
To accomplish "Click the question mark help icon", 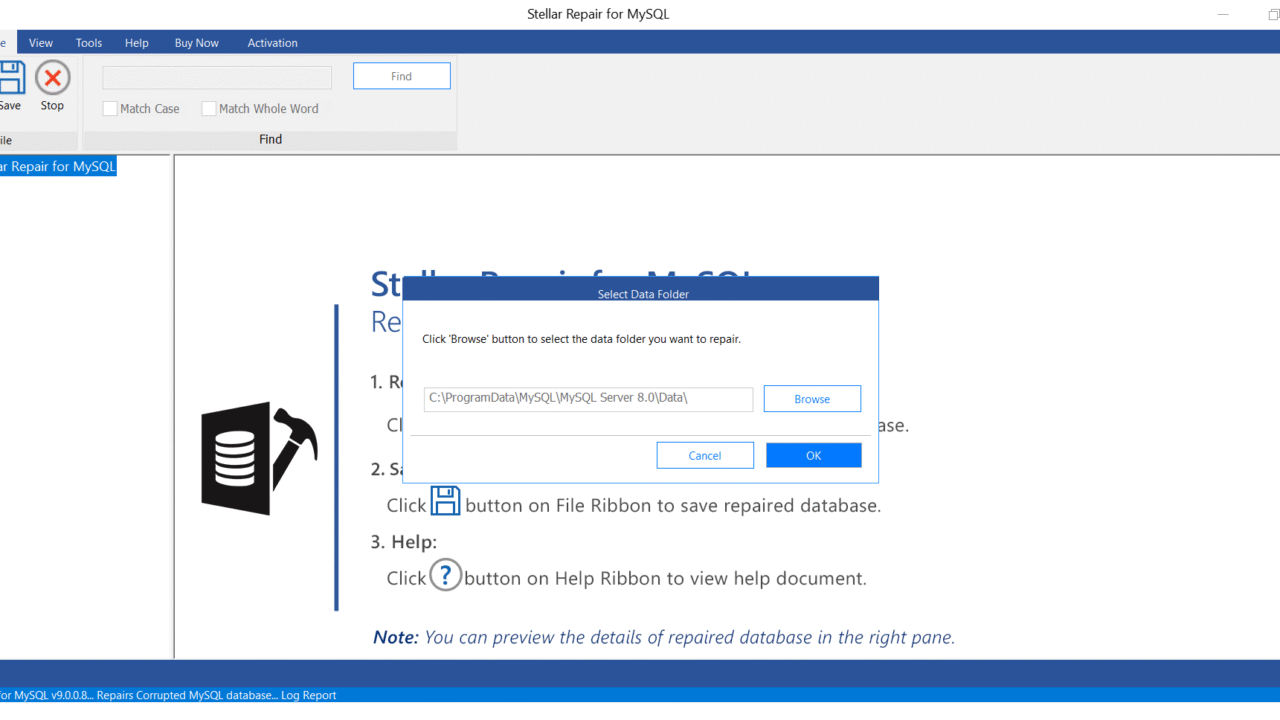I will point(446,575).
